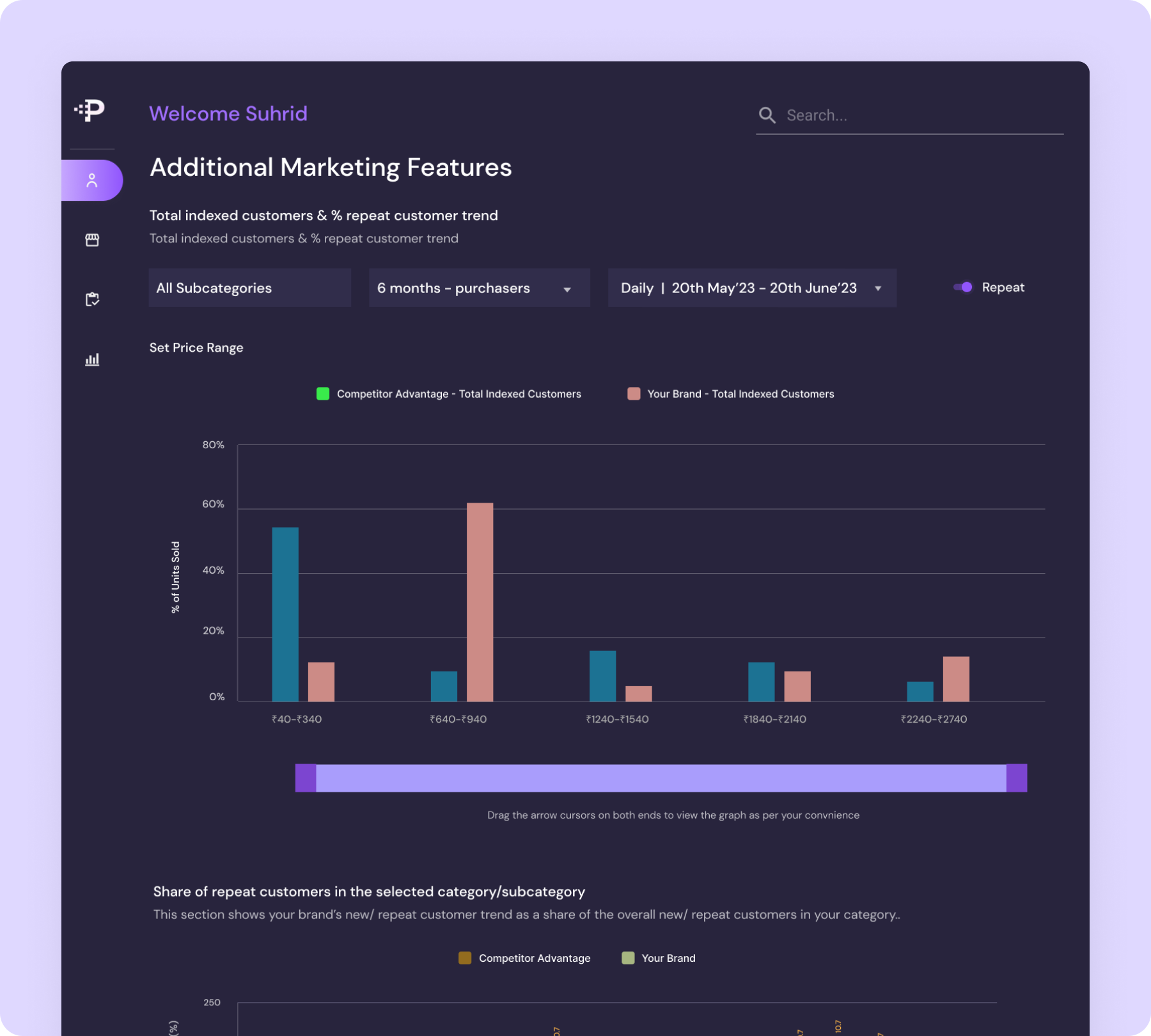Click the search magnifier icon

(x=767, y=115)
